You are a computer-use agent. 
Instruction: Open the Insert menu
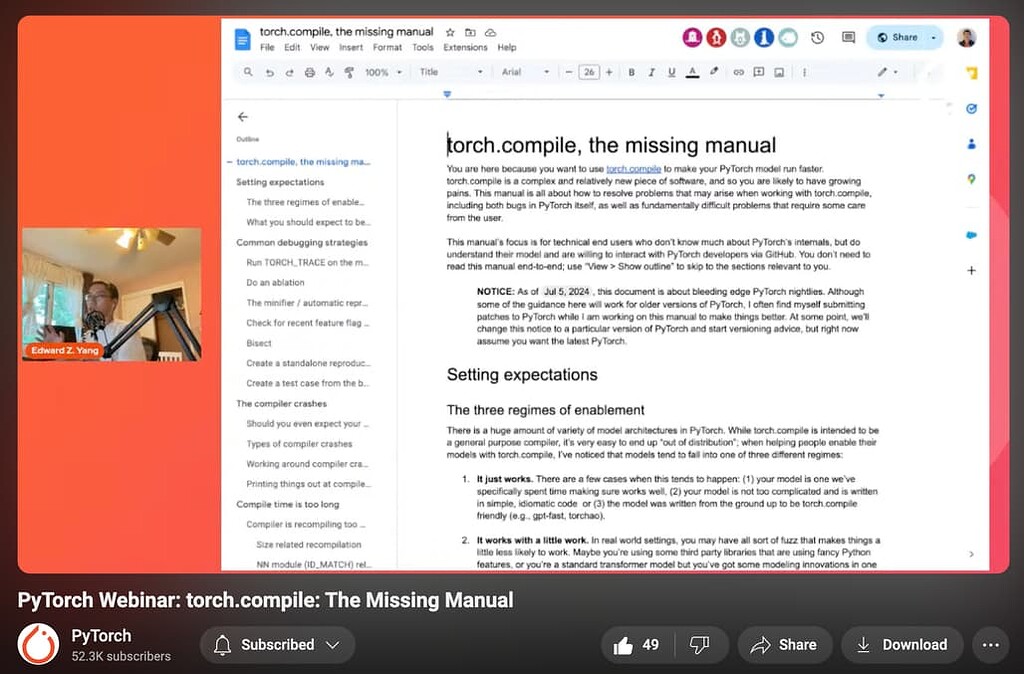pyautogui.click(x=351, y=48)
